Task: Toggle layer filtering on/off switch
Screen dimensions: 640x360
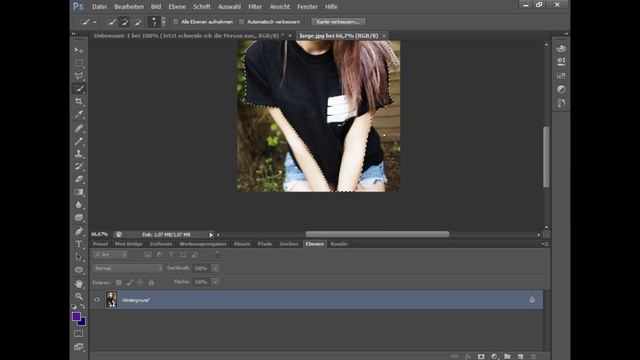Action: tap(218, 254)
